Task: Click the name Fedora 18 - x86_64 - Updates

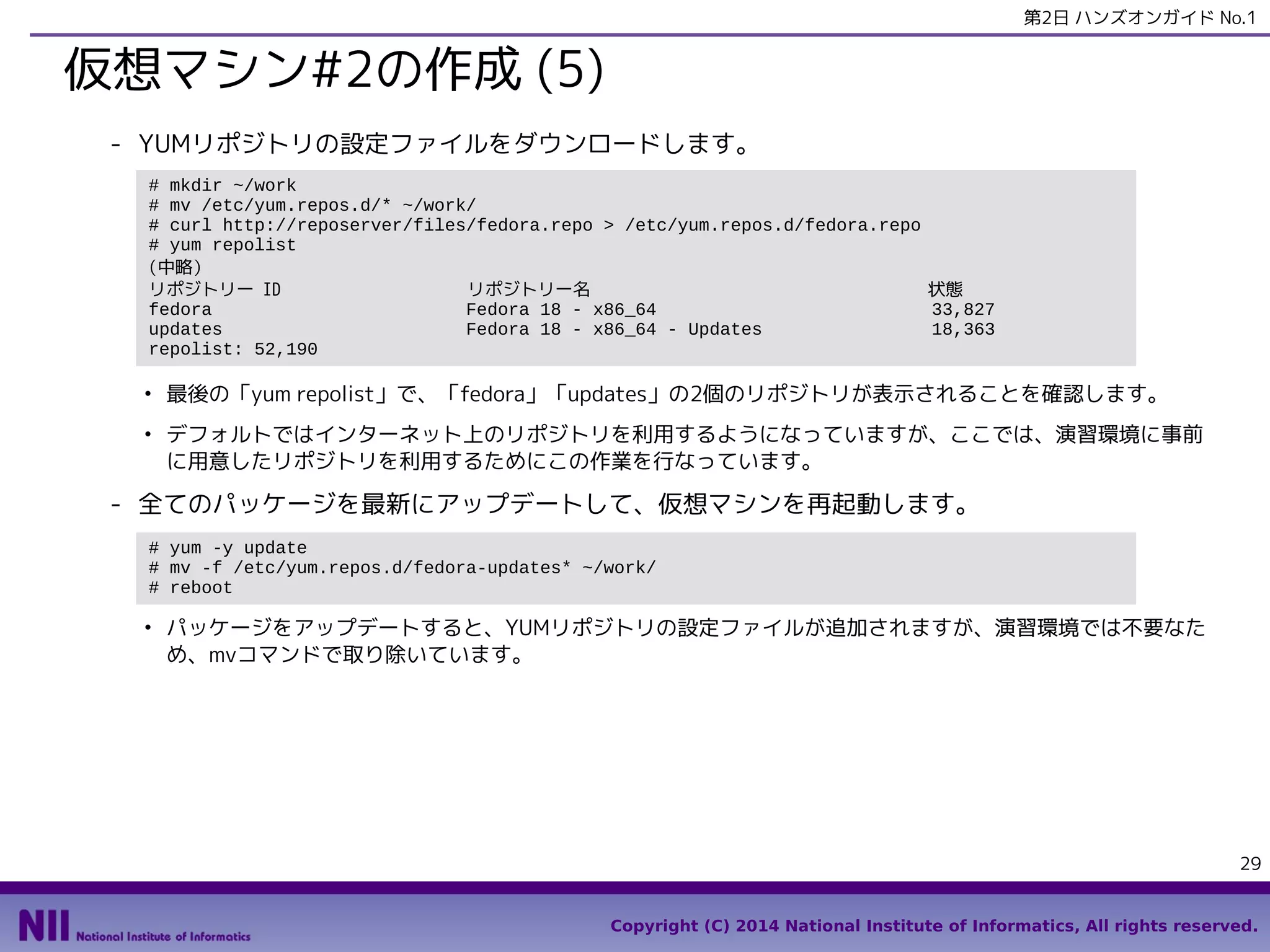Action: pyautogui.click(x=614, y=329)
